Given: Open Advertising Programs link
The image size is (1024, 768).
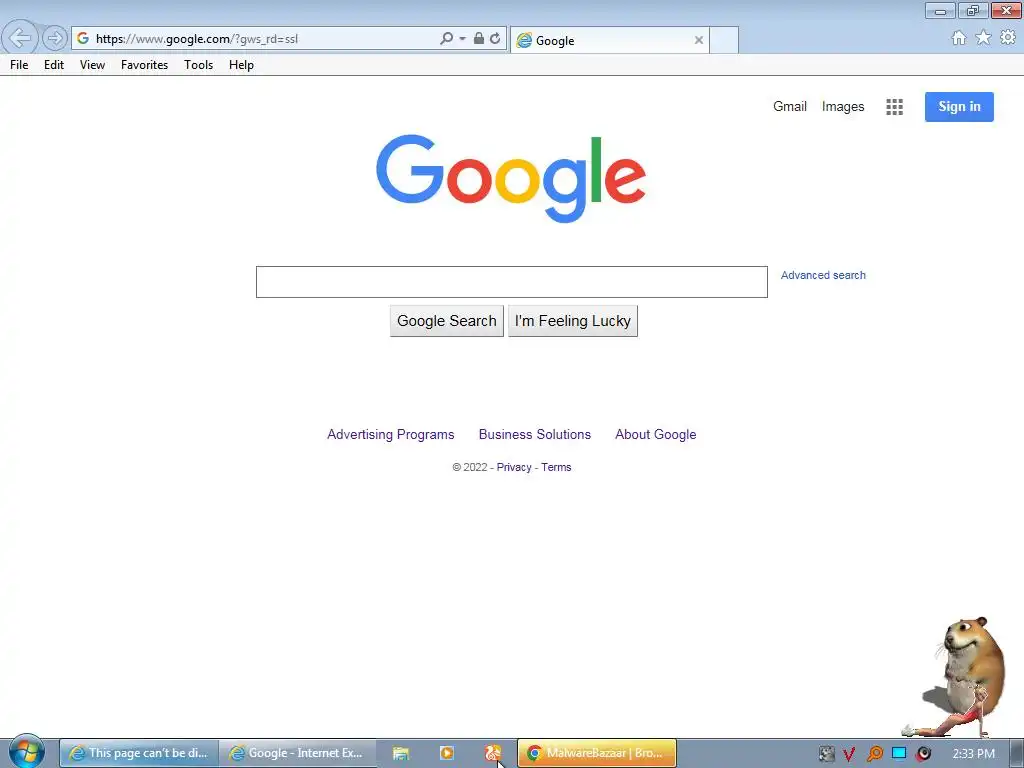Looking at the screenshot, I should pos(391,434).
